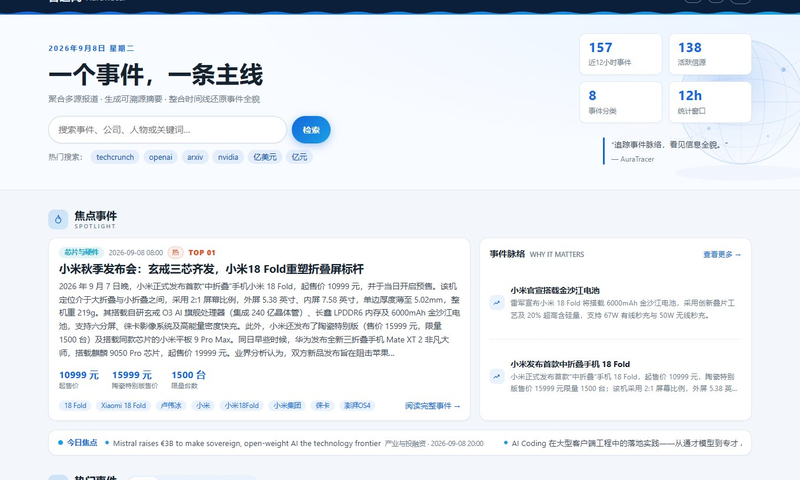Click trend icon beside 小米发布首款中折叠手机 18 Fold
The image size is (800, 480).
tap(497, 376)
